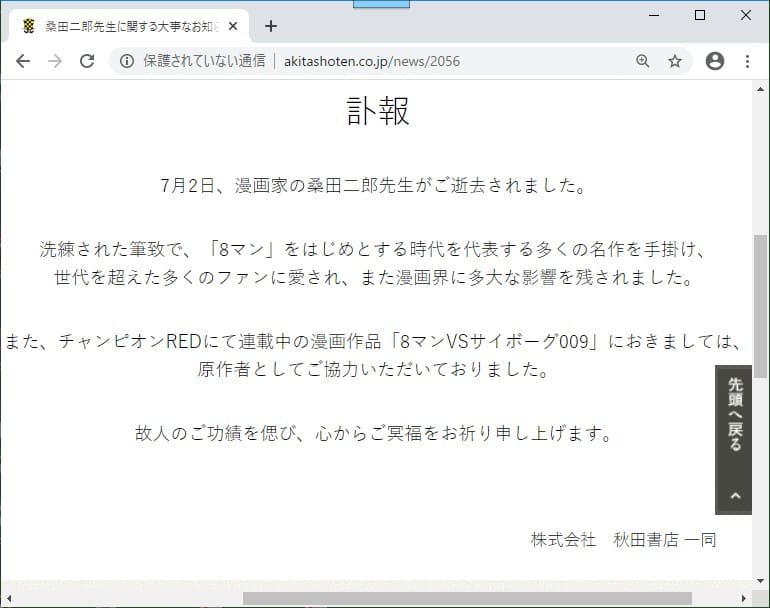Image resolution: width=770 pixels, height=608 pixels.
Task: Click the vertical scrollbar up arrow
Action: [x=761, y=89]
